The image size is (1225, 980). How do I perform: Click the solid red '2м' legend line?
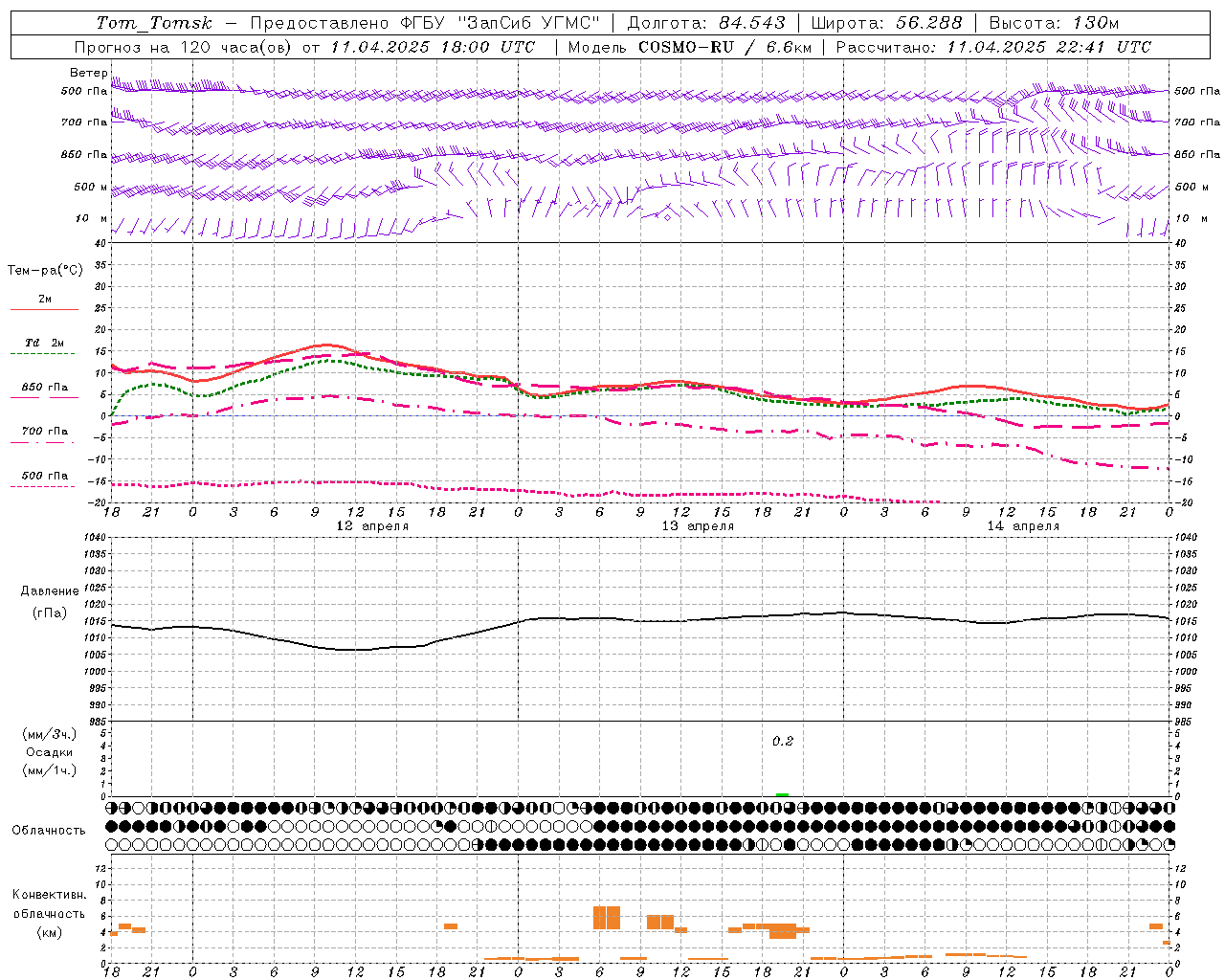[x=44, y=310]
